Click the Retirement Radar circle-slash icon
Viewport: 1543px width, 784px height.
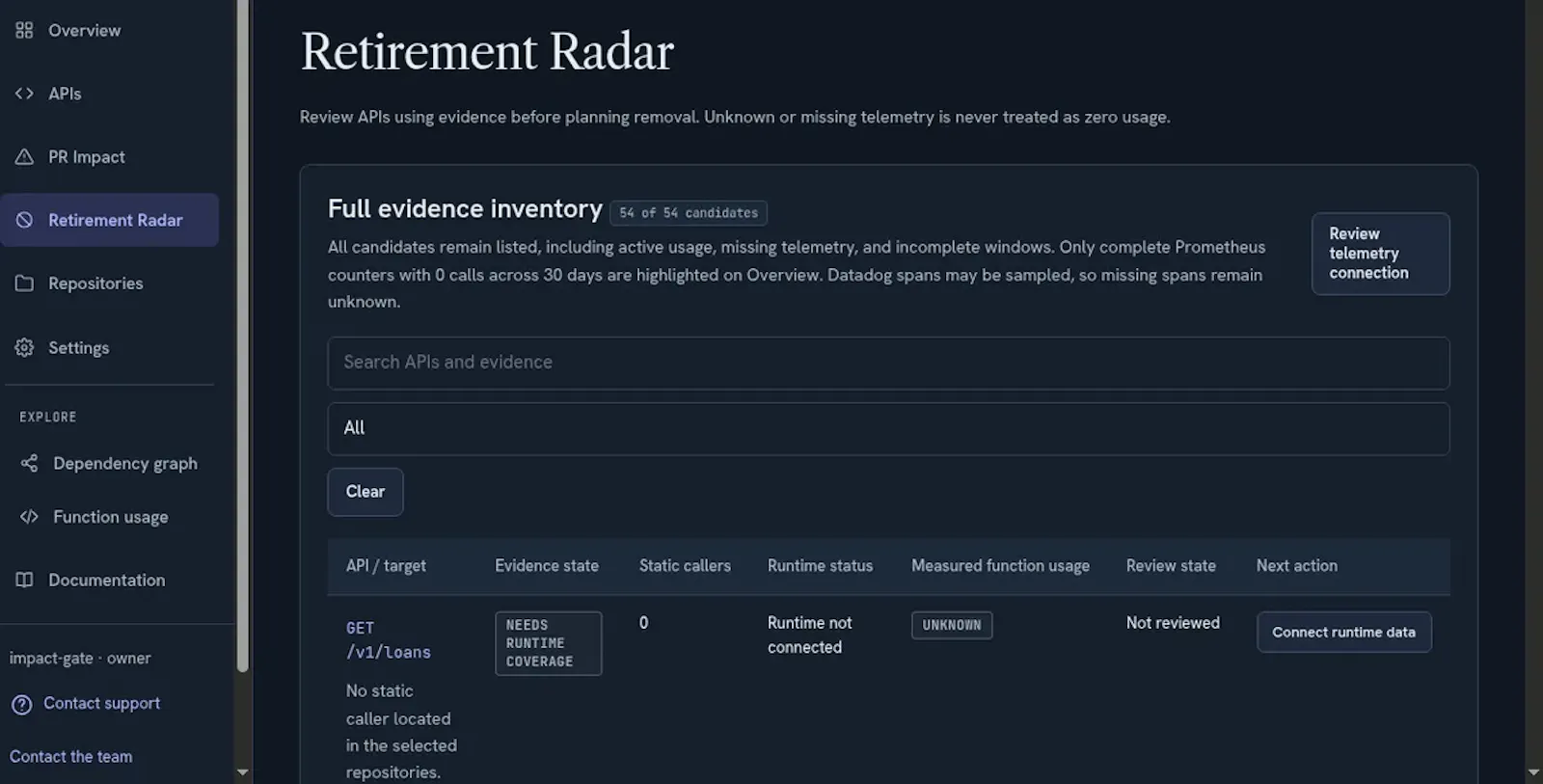coord(24,220)
